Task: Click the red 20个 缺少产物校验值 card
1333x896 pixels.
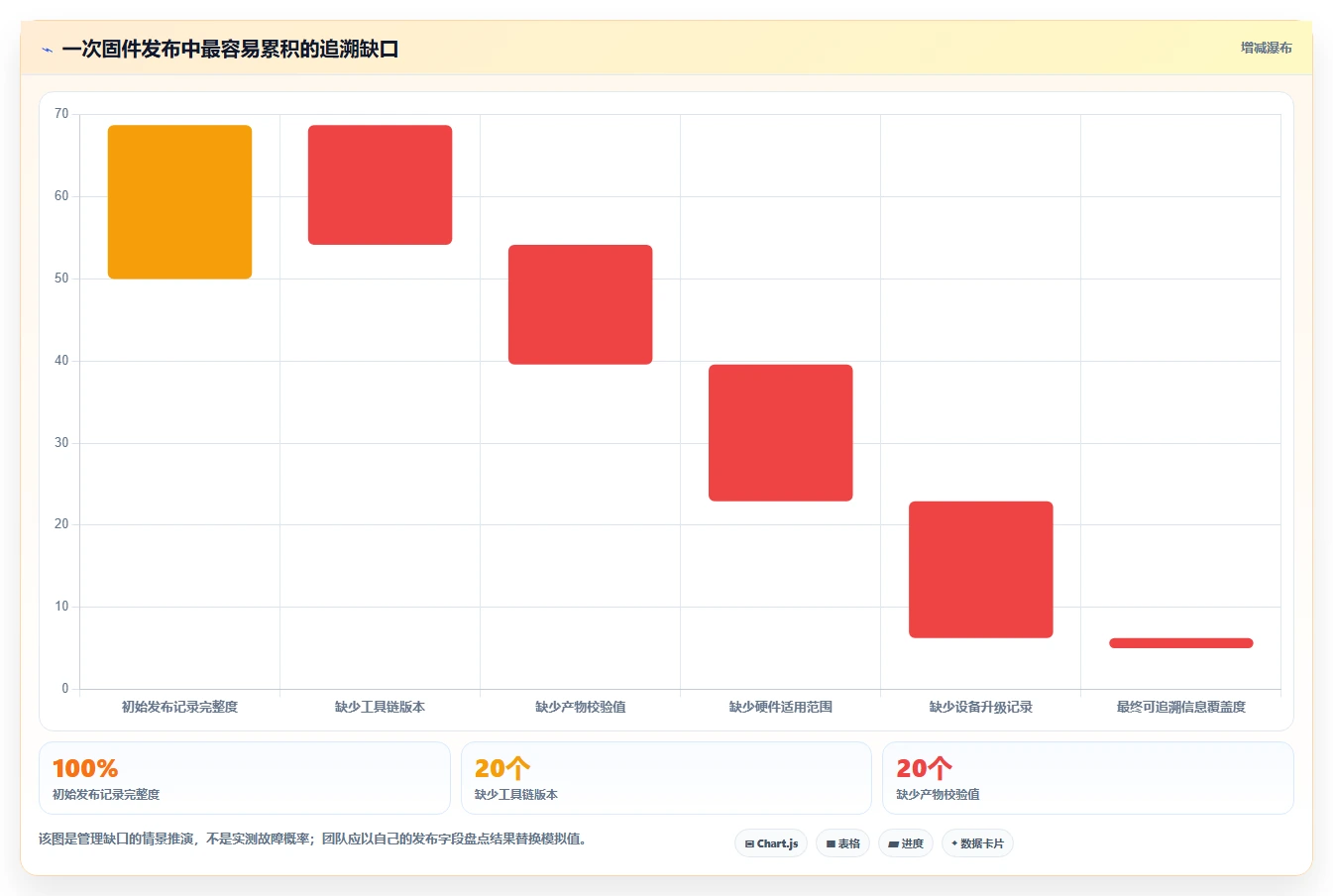Action: point(1087,778)
